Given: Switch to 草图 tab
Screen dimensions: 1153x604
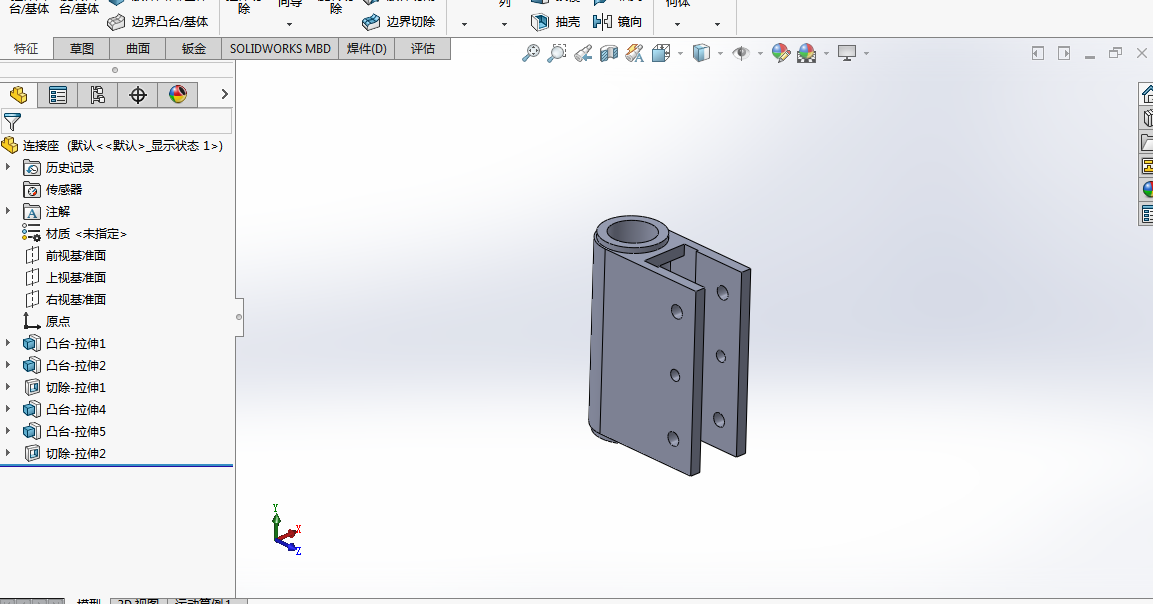Looking at the screenshot, I should click(x=82, y=49).
